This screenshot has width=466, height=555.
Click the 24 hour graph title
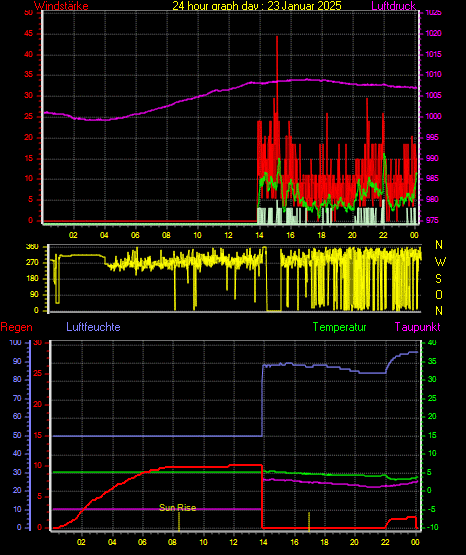click(x=257, y=6)
